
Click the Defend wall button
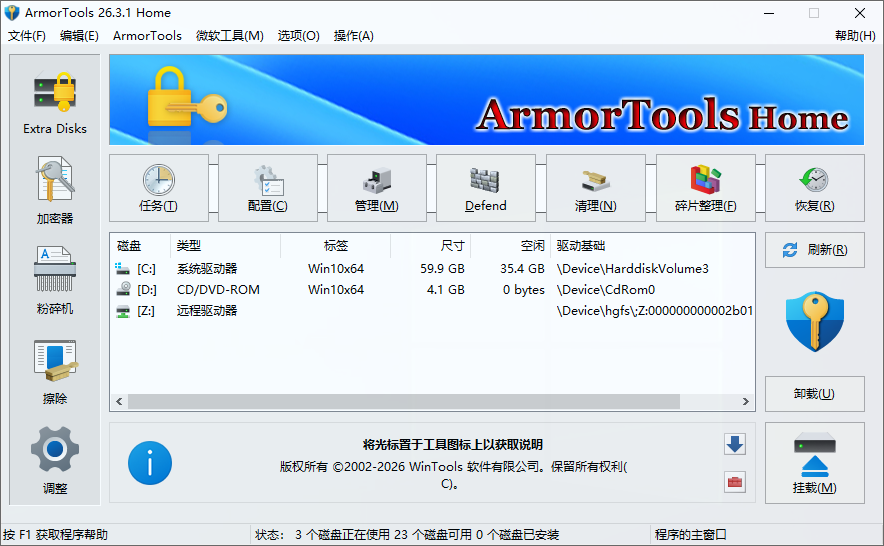pos(485,188)
